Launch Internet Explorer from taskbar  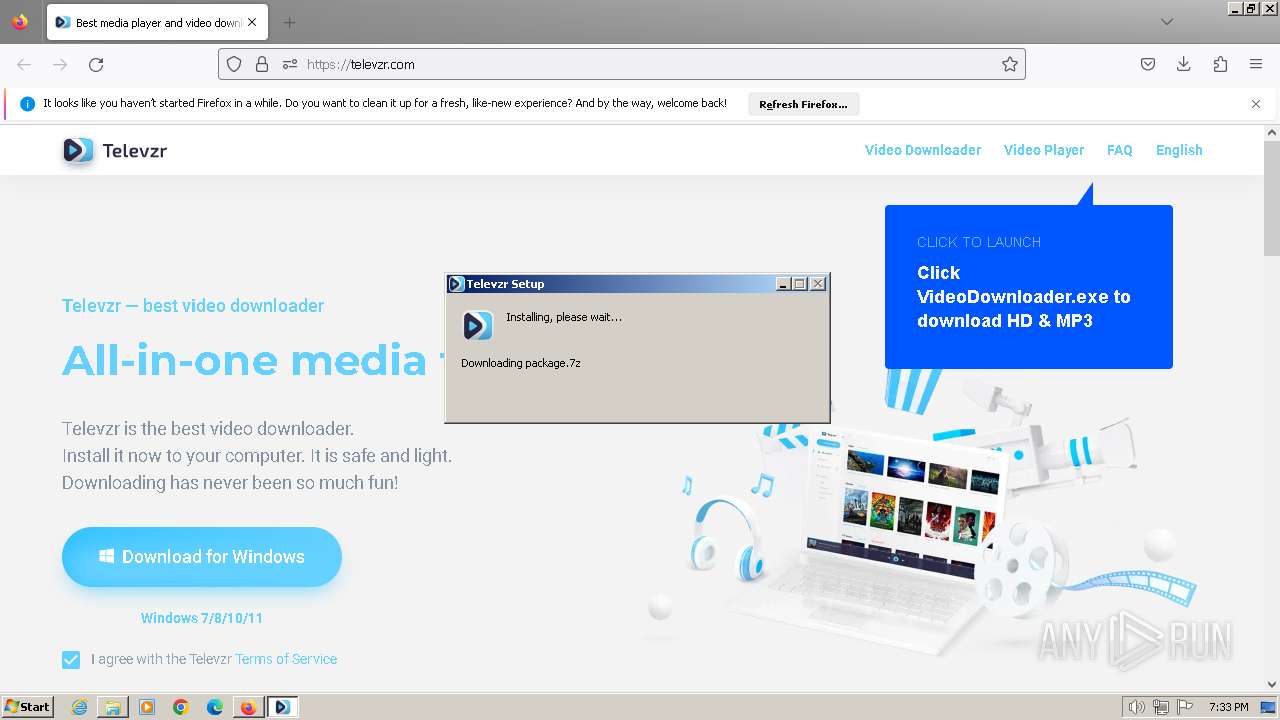tap(80, 707)
